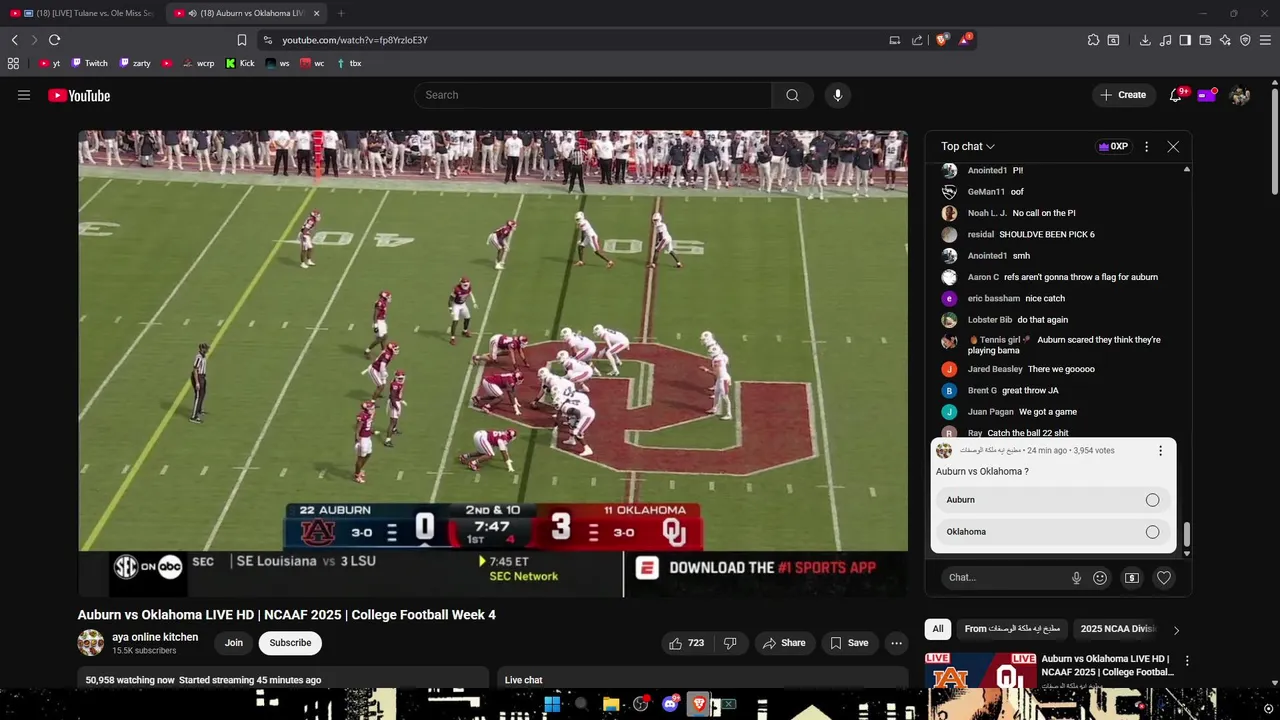
Task: Open the Brave Shields lion icon
Action: 942,40
